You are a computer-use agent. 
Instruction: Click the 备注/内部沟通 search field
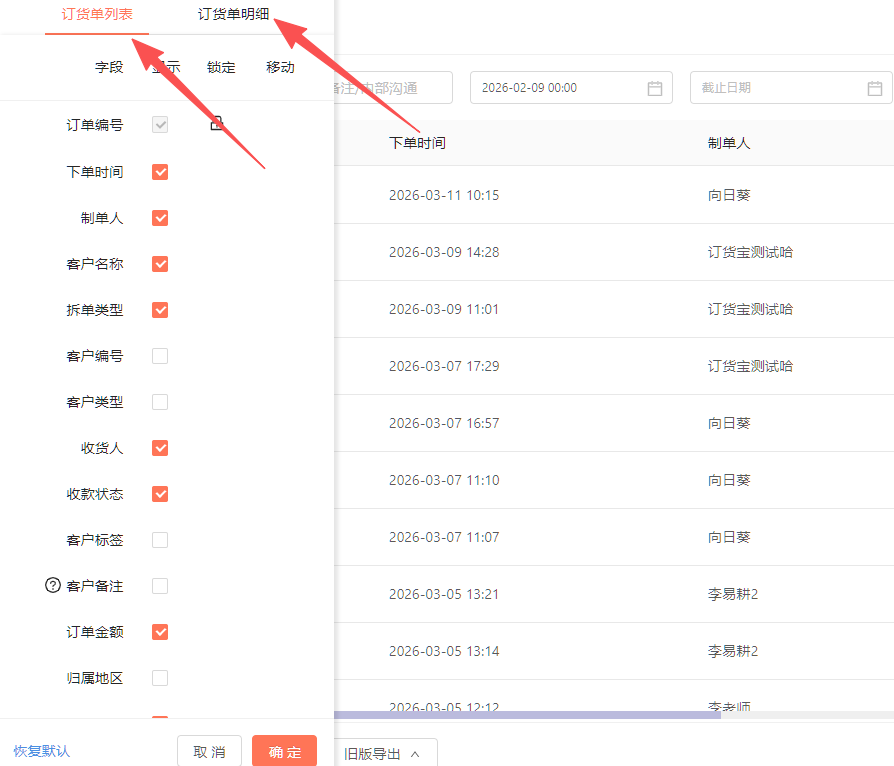tap(393, 88)
